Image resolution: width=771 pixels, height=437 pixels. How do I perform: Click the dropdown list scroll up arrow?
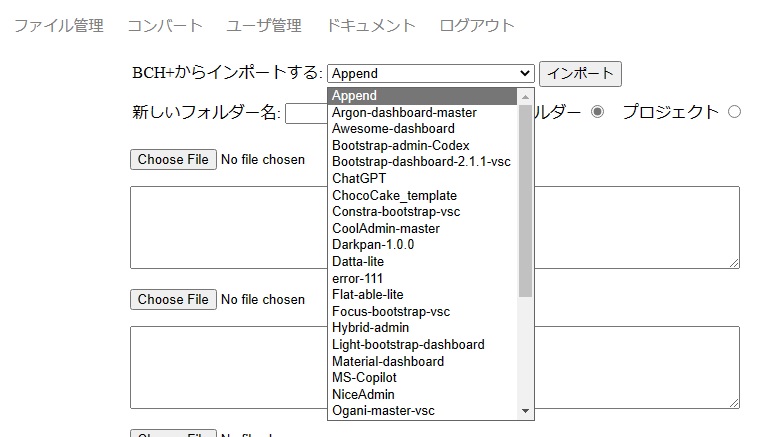pyautogui.click(x=526, y=96)
